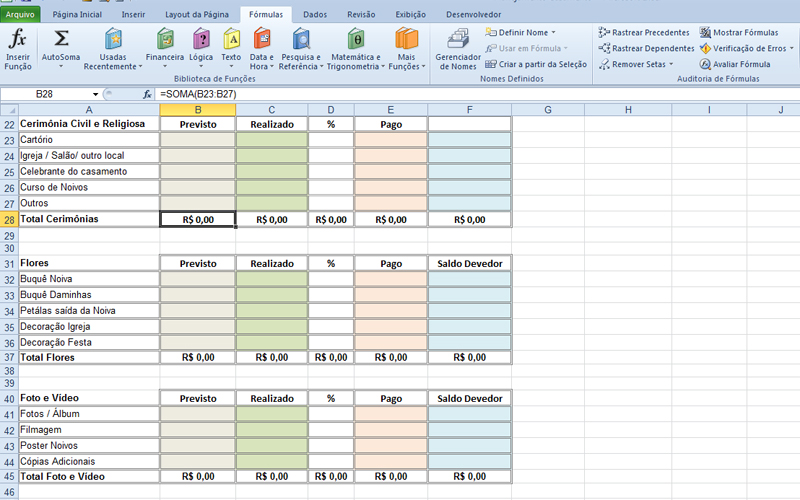
Task: Click the AutoSoma sigma icon
Action: (61, 40)
